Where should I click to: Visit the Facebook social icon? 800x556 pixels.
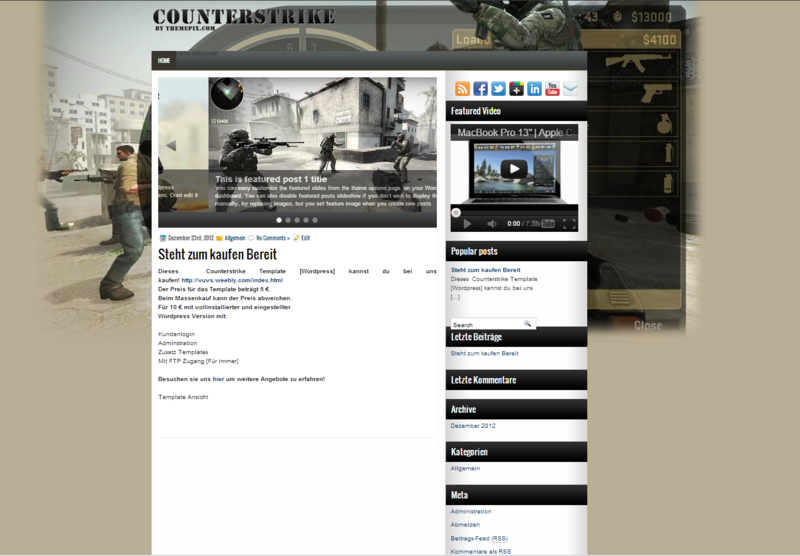pyautogui.click(x=480, y=89)
